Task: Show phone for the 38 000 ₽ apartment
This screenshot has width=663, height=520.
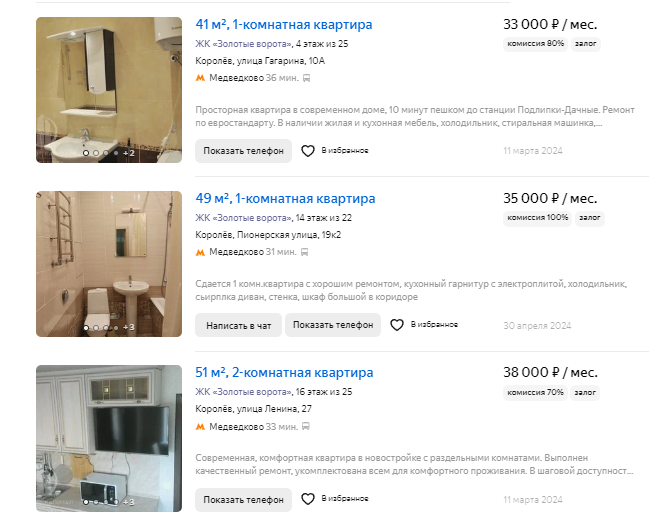Action: point(244,500)
